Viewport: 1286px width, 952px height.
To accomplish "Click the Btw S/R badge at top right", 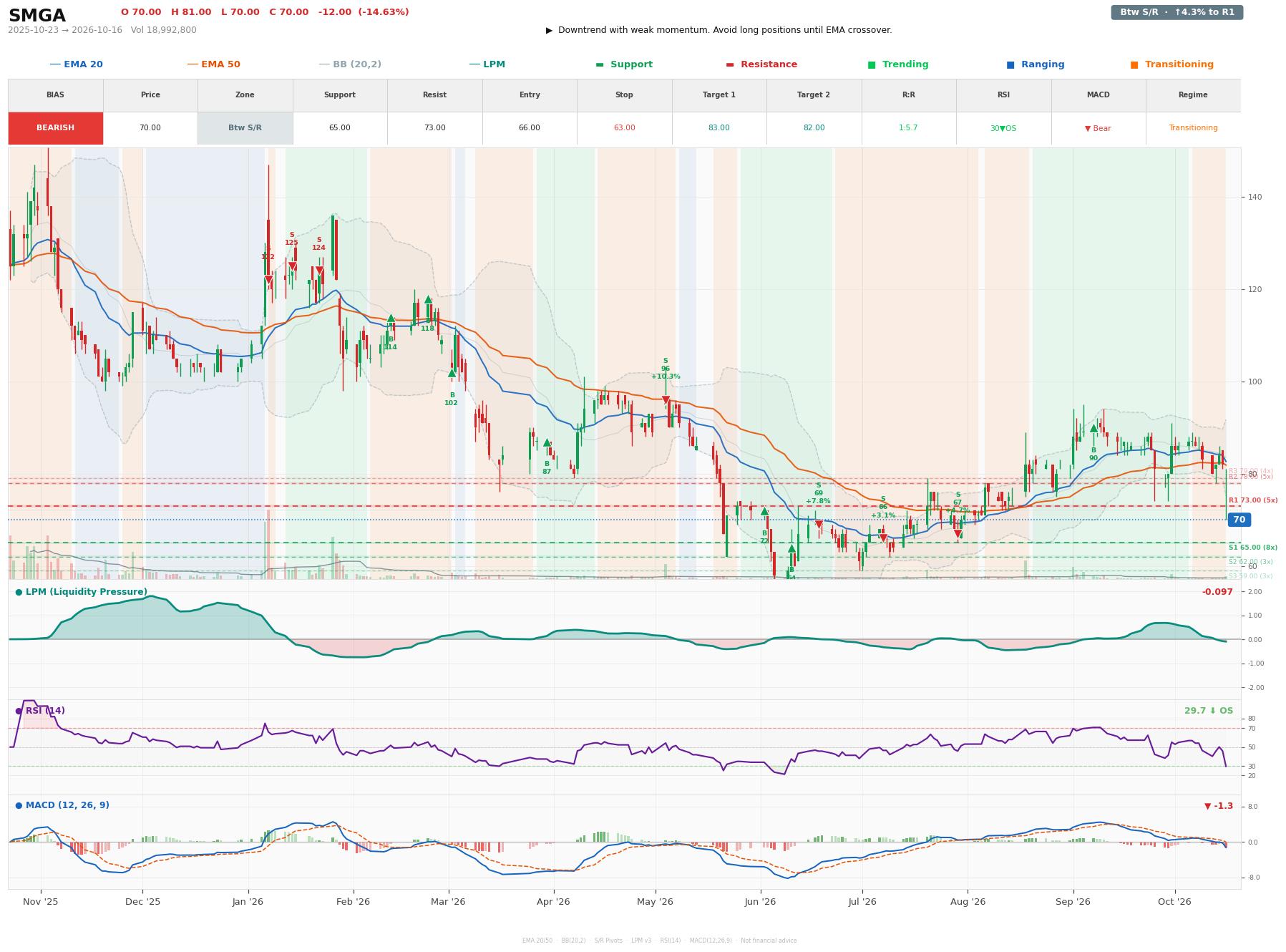I will click(1177, 12).
